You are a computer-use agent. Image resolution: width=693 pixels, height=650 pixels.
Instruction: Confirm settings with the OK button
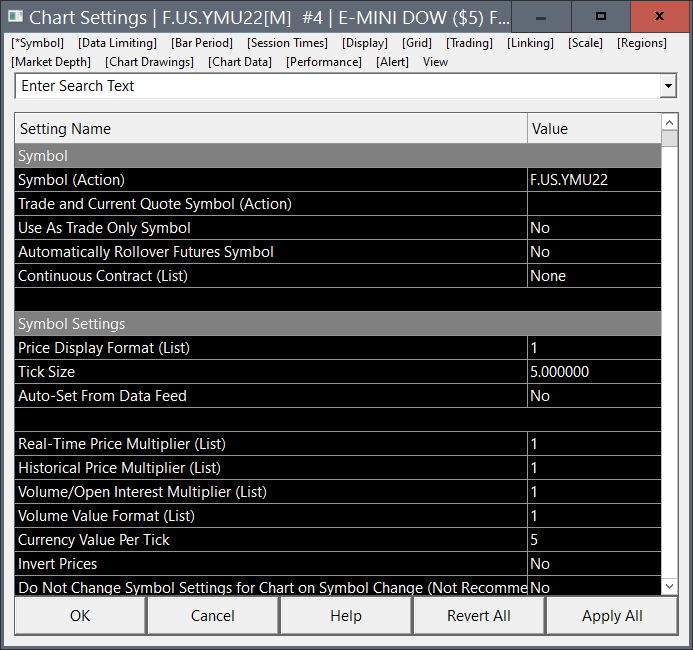(80, 616)
